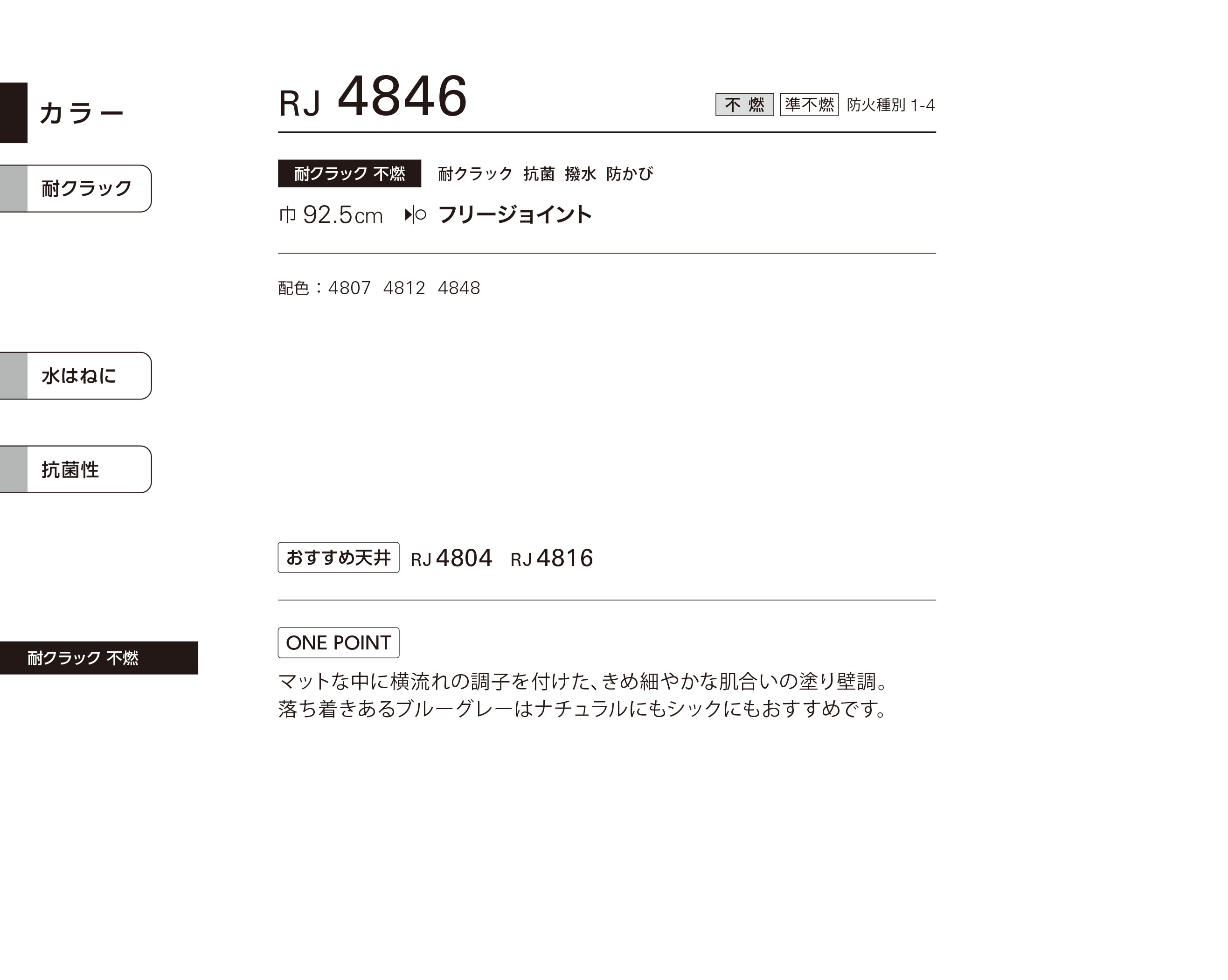Open recommended ceiling RJ 4804
The width and height of the screenshot is (1228, 980).
[451, 558]
